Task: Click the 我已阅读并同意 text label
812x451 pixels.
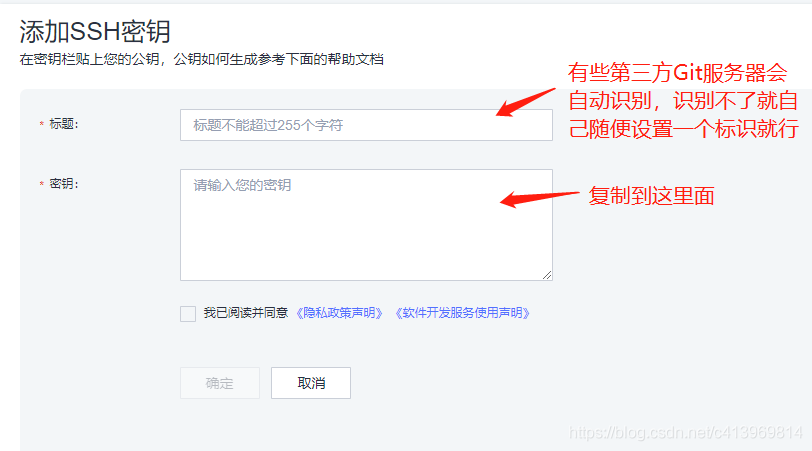Action: [245, 313]
